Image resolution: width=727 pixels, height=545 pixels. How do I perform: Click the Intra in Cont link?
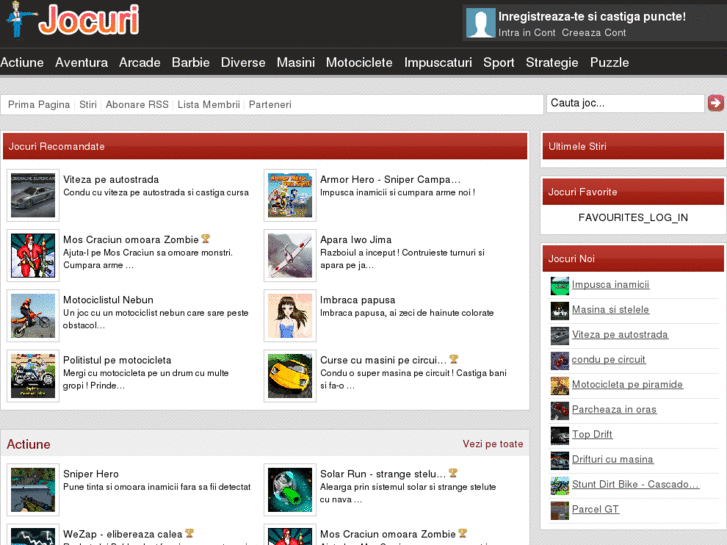(x=526, y=32)
